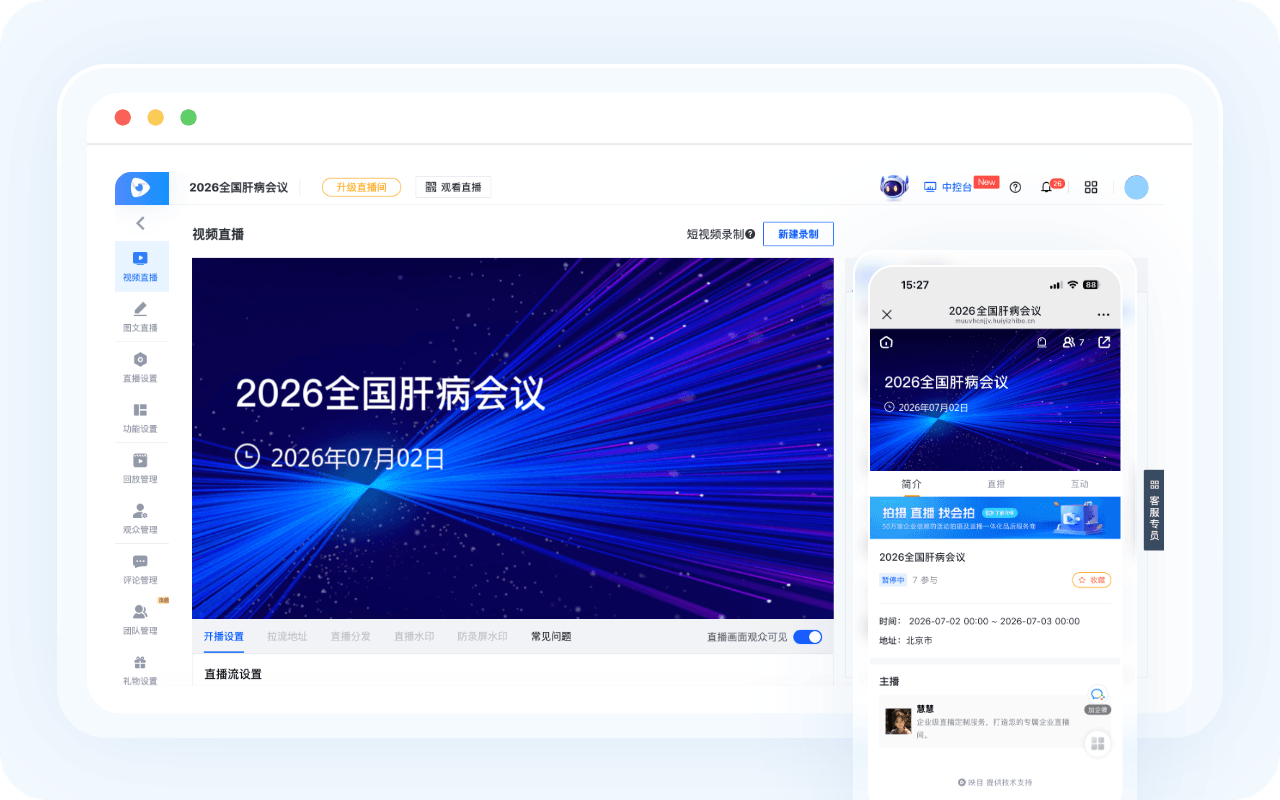Go to 直播设置 in sidebar

[141, 367]
